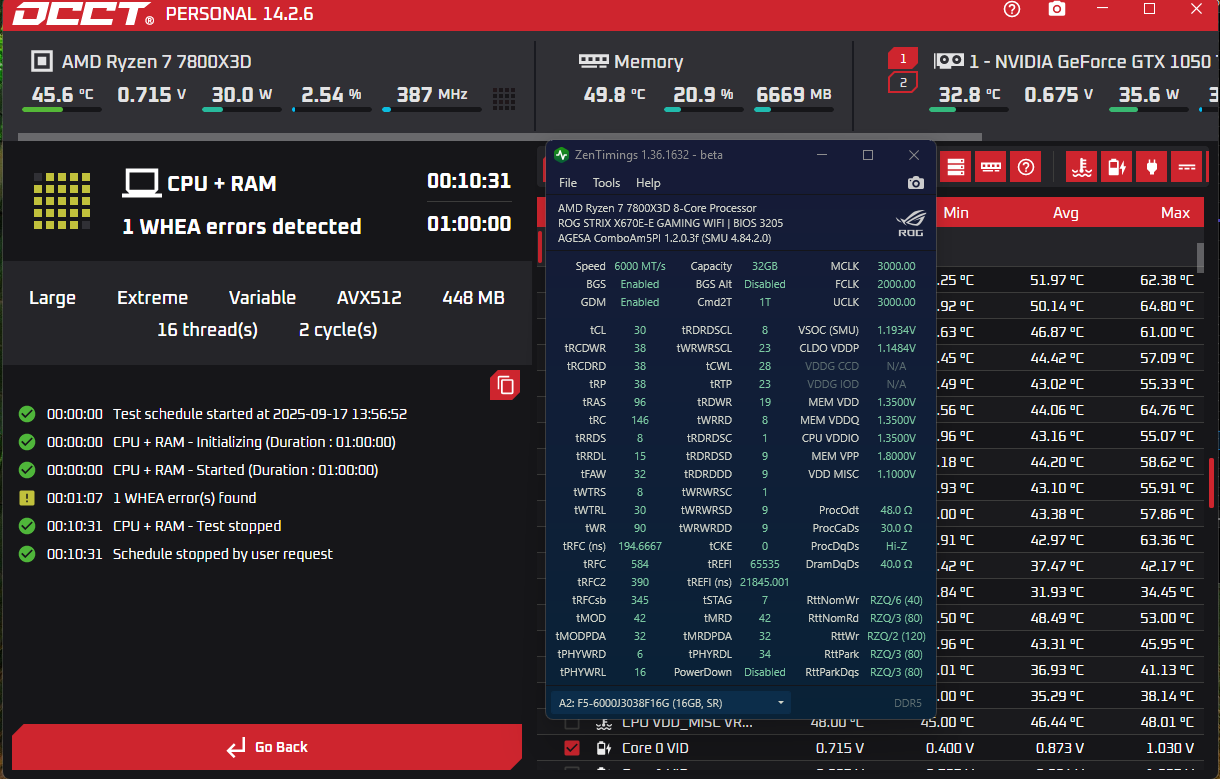Click CPU temperature bar under 45.6 °C

click(61, 110)
